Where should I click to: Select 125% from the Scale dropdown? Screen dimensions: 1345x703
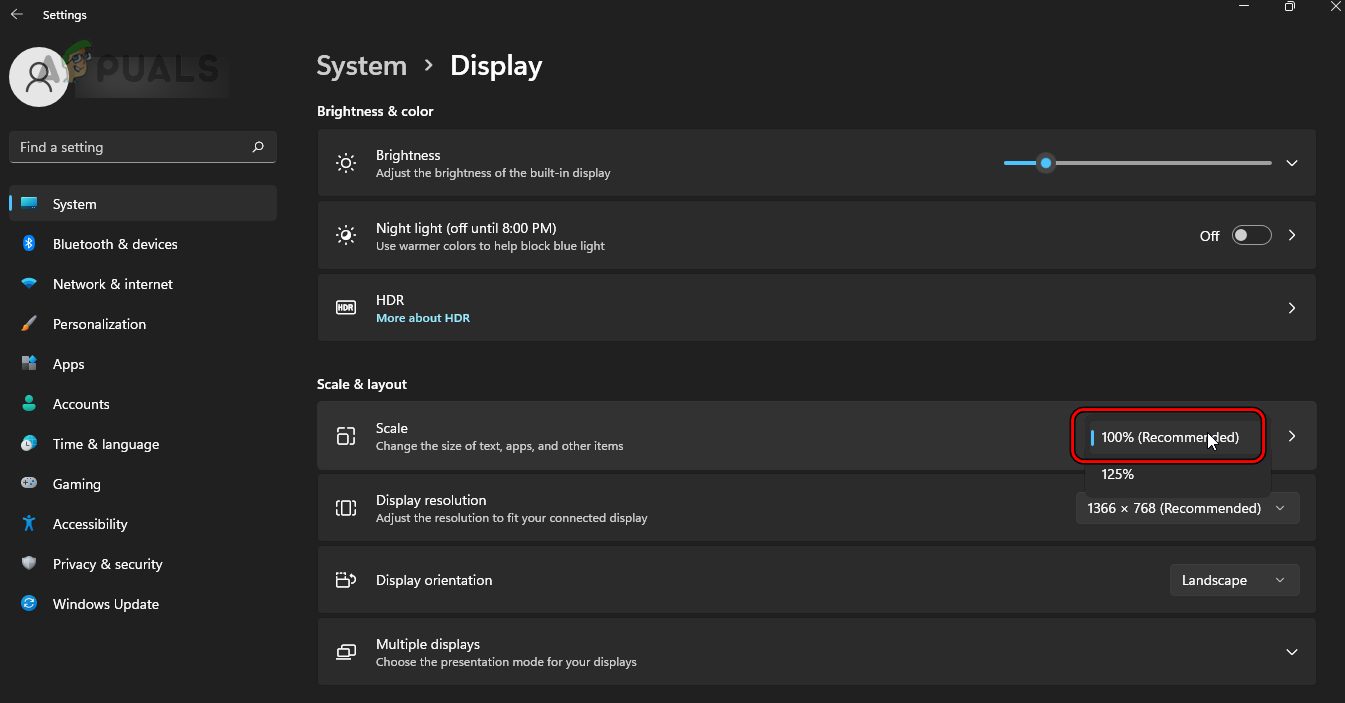point(1117,474)
